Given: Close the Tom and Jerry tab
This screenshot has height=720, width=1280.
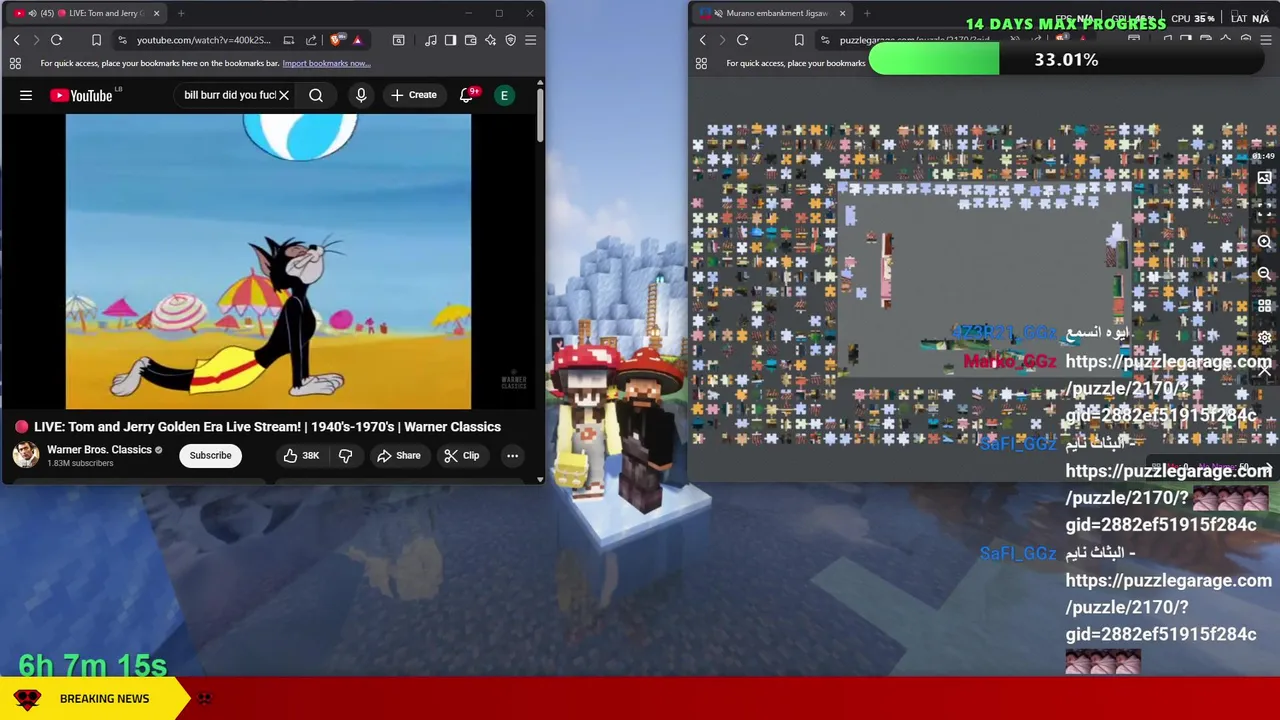Looking at the screenshot, I should [156, 13].
